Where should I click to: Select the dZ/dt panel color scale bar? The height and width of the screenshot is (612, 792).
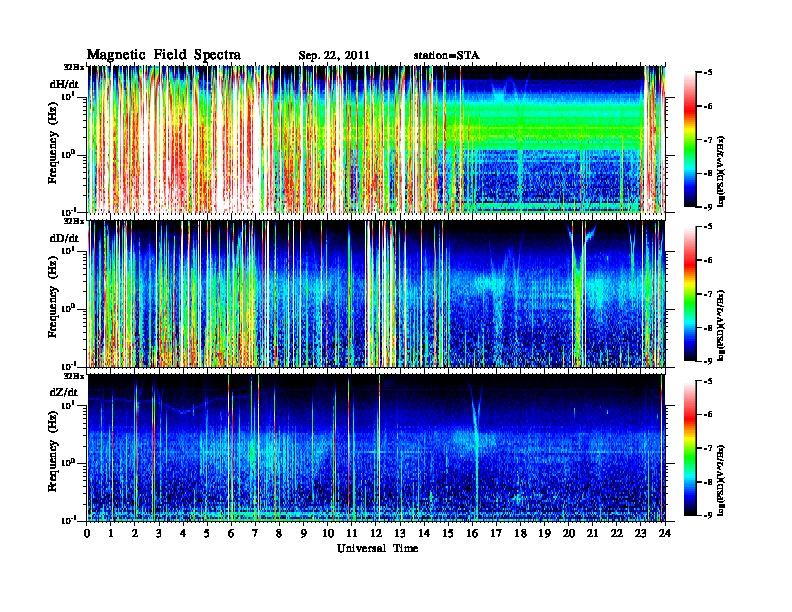pos(690,448)
